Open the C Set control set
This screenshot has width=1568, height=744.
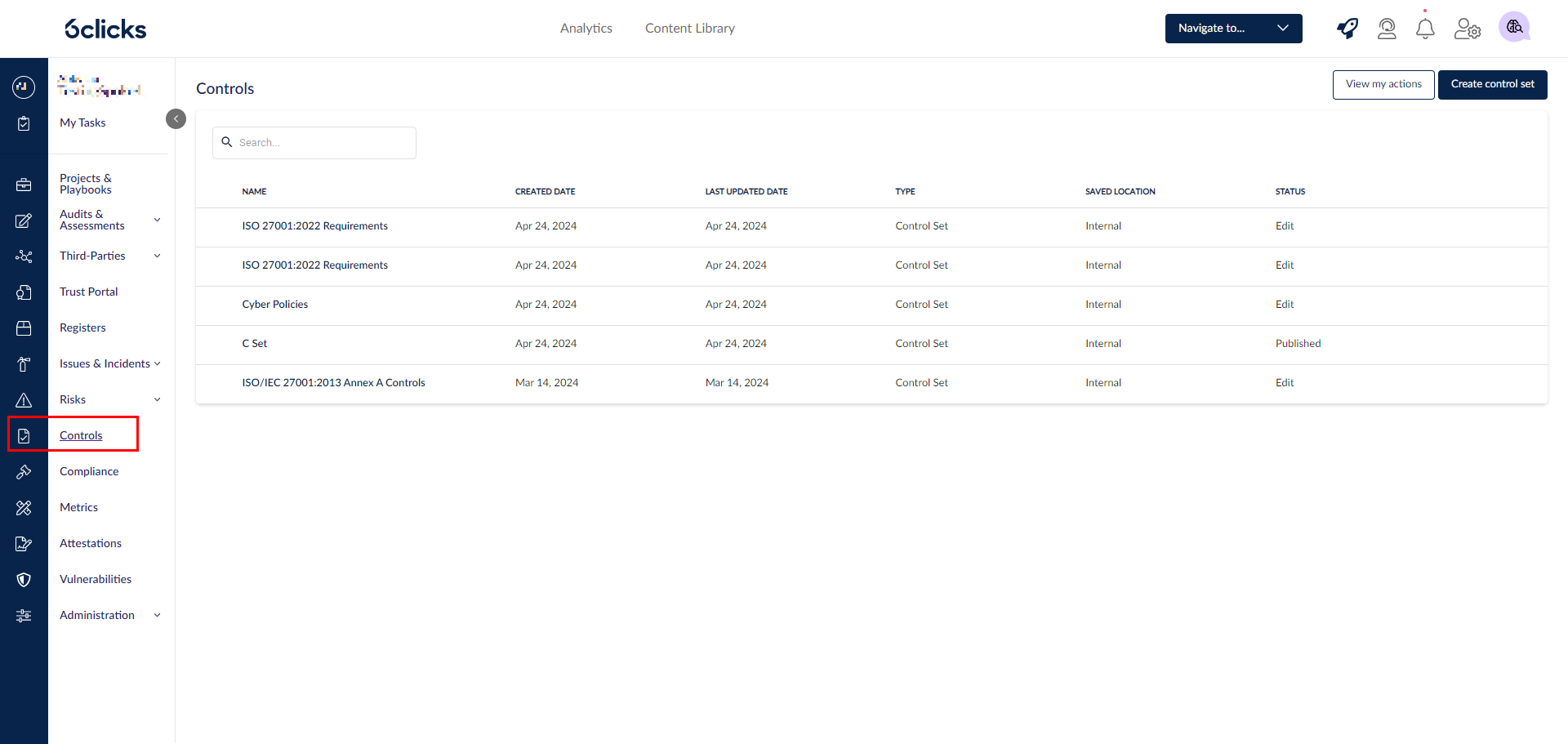[x=255, y=343]
